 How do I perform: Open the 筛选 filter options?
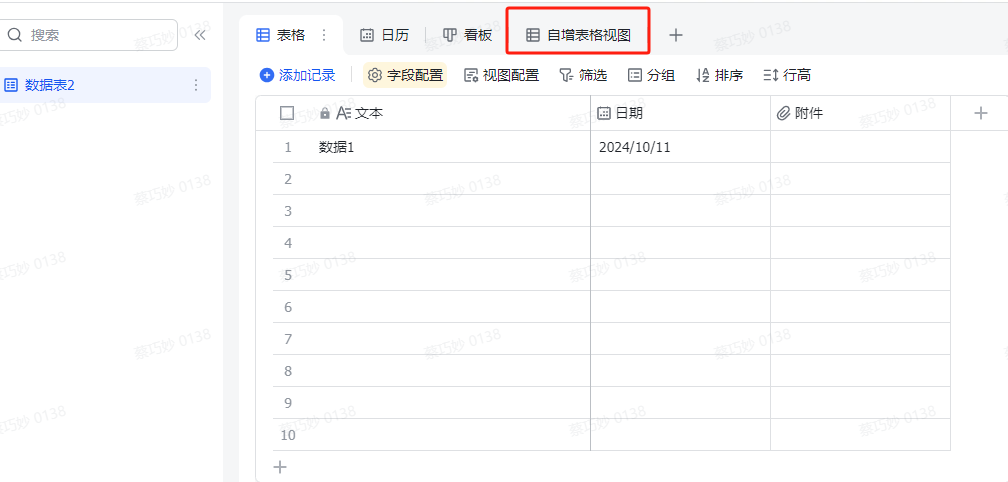click(583, 75)
